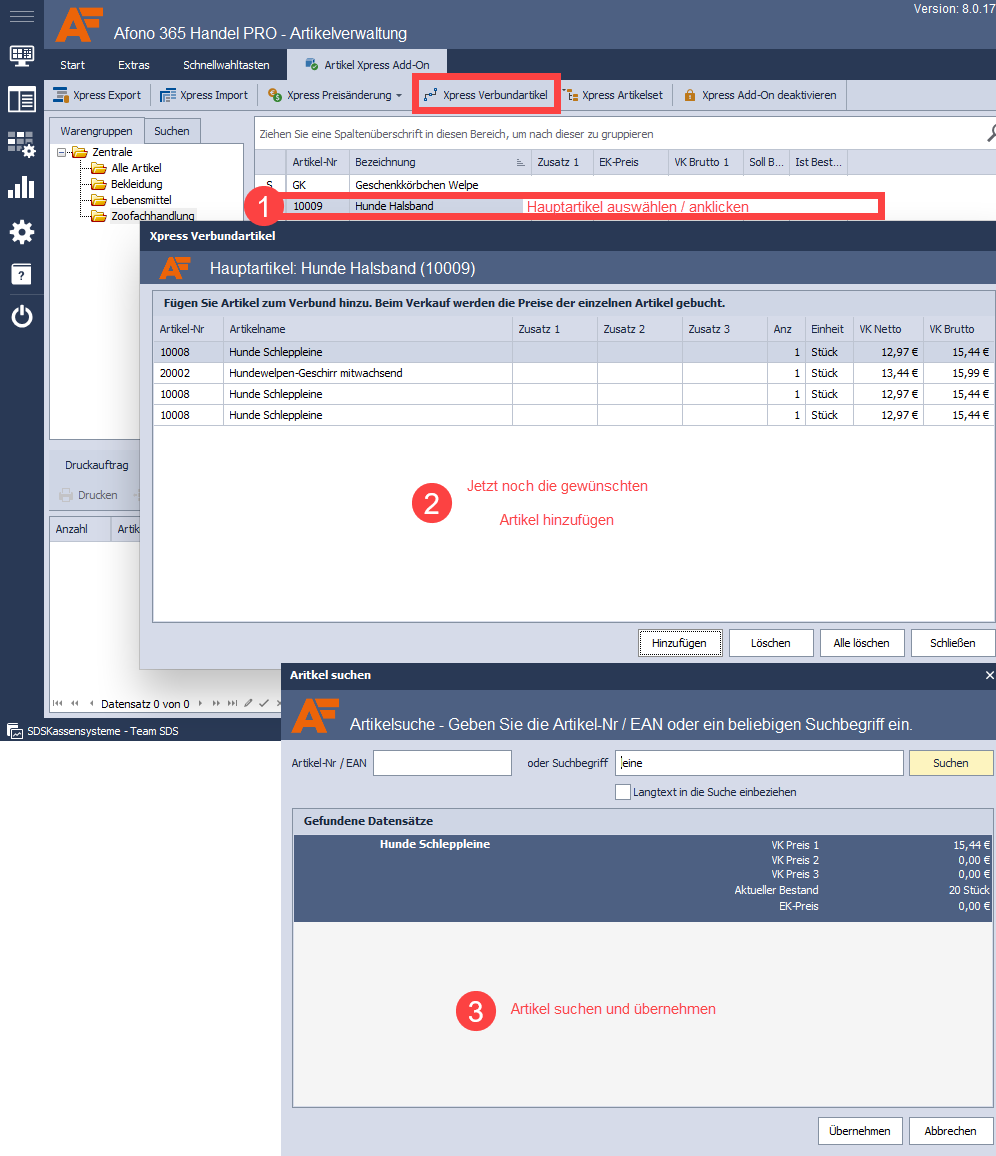
Task: Click the pencil edit icon in Datensatz navigator
Action: (248, 703)
